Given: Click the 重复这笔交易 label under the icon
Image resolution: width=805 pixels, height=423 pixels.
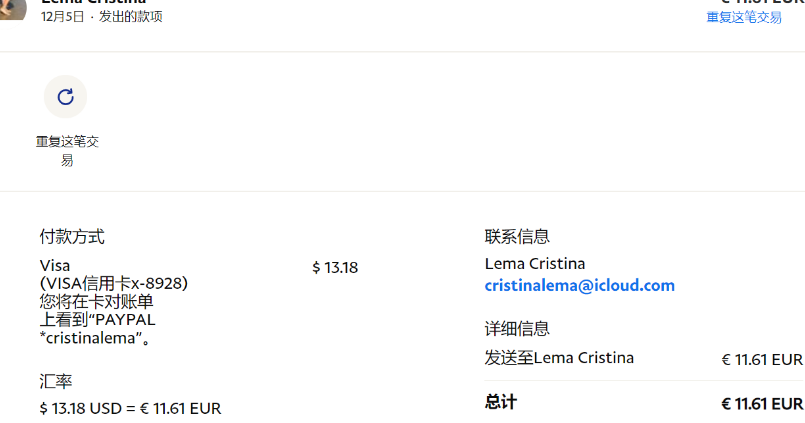Looking at the screenshot, I should (67, 151).
